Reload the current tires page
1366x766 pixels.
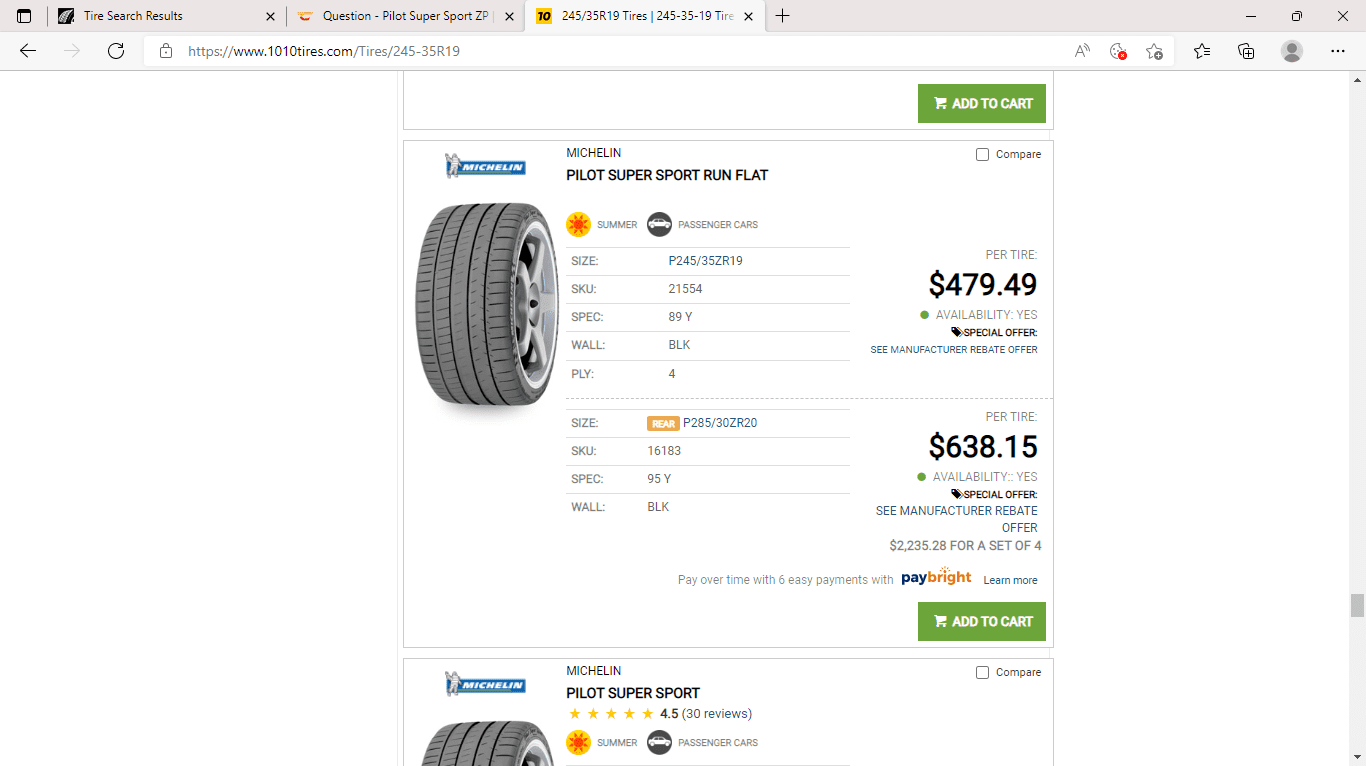(113, 51)
